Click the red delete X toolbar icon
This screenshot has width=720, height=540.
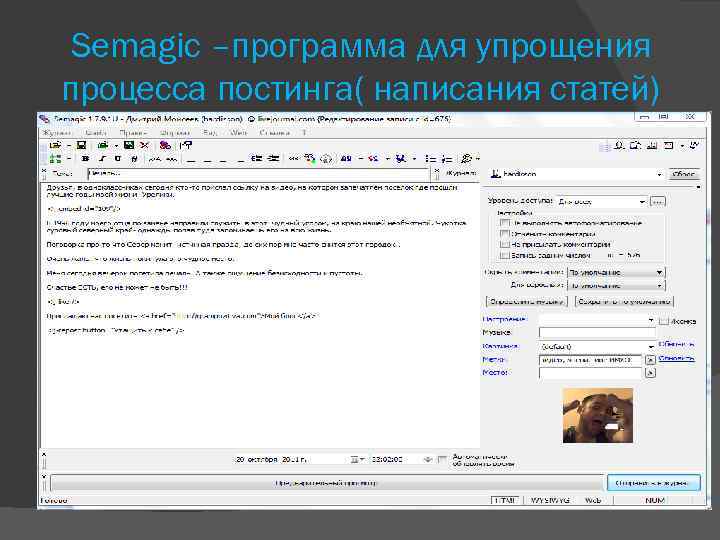click(x=145, y=146)
